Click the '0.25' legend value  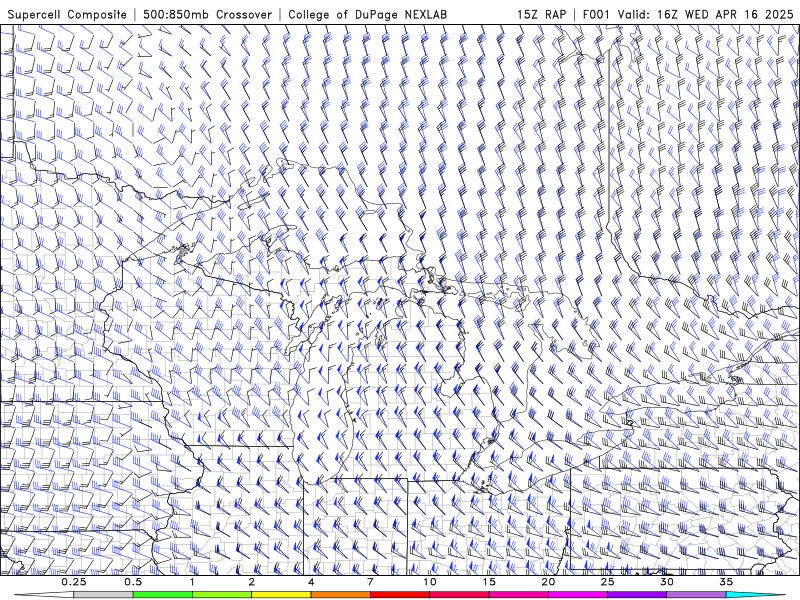pos(74,582)
